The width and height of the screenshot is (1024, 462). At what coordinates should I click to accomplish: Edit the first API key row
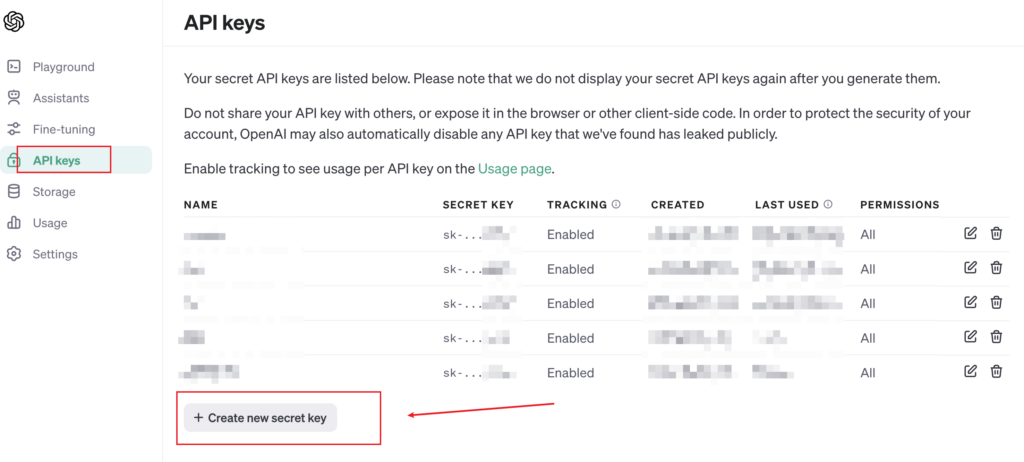coord(970,233)
